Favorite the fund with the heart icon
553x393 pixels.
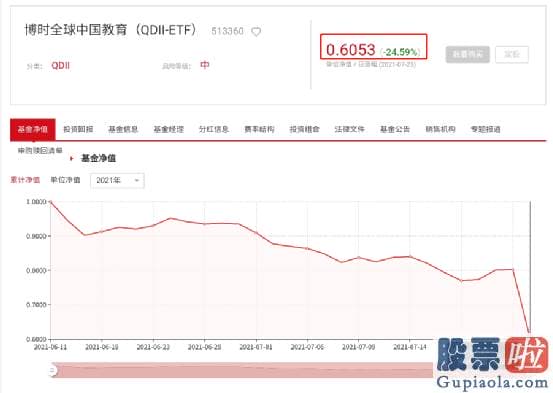coord(256,32)
